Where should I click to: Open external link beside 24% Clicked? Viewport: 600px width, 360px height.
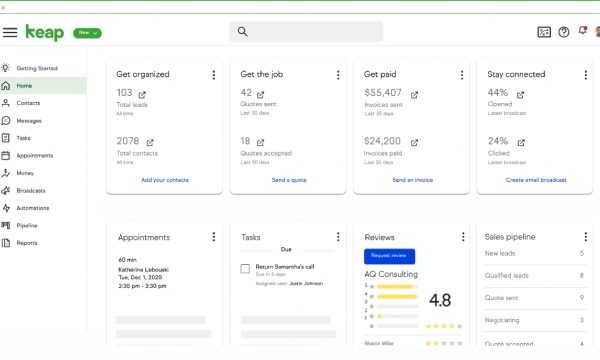click(x=521, y=142)
